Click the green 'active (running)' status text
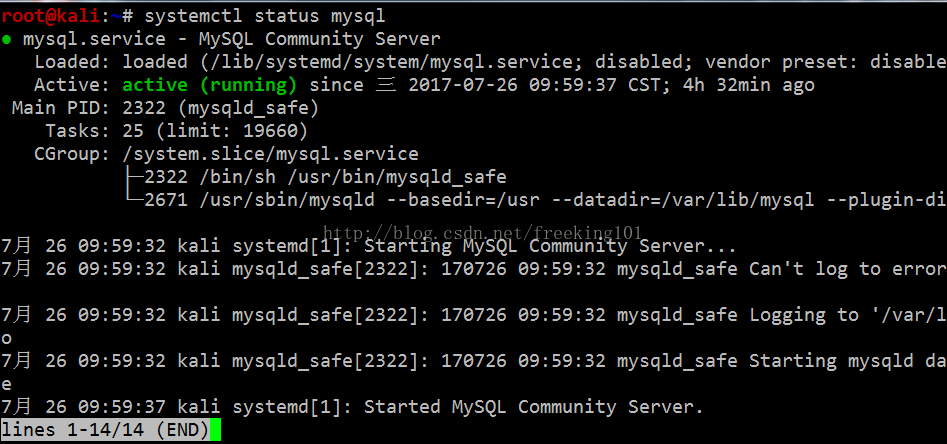947x444 pixels. point(210,85)
